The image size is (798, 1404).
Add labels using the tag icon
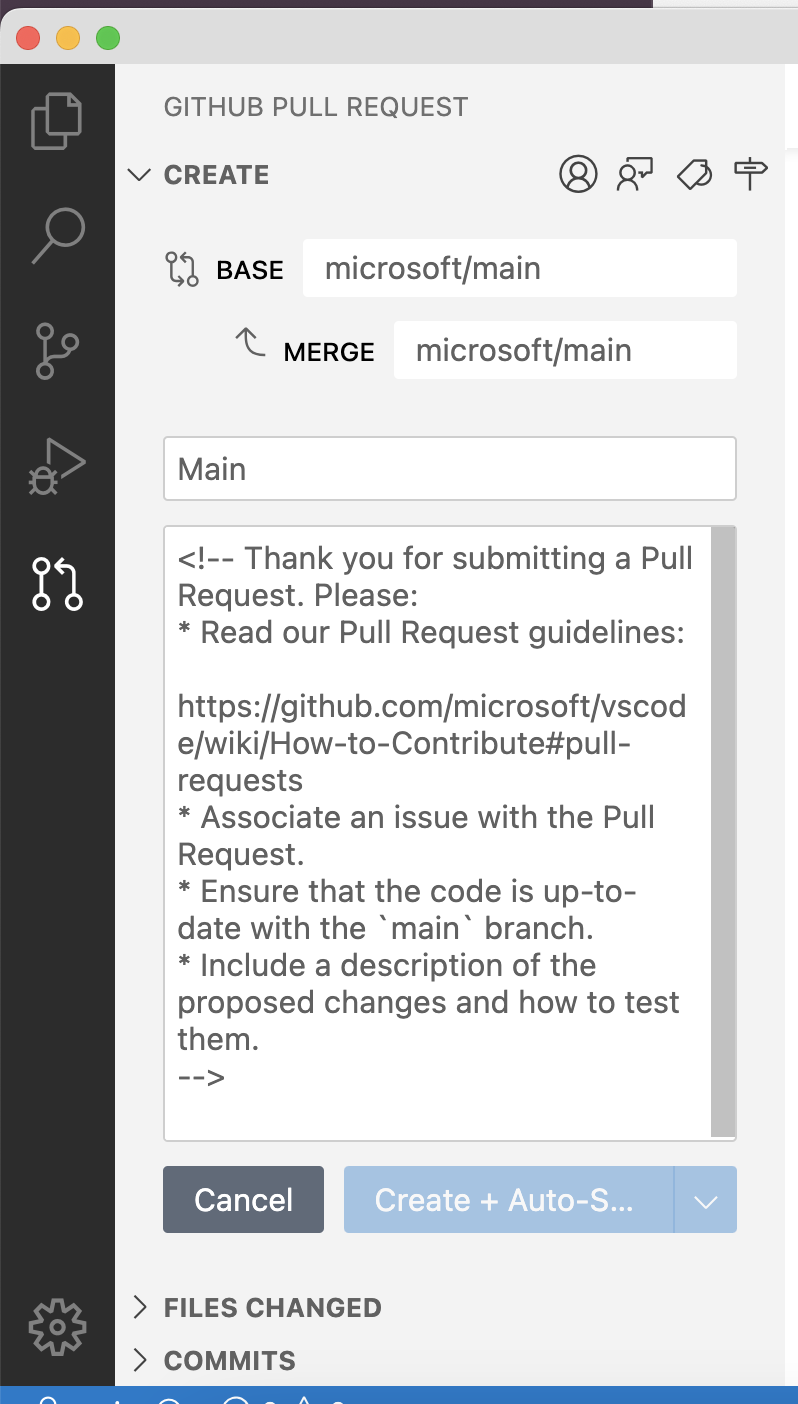click(694, 173)
